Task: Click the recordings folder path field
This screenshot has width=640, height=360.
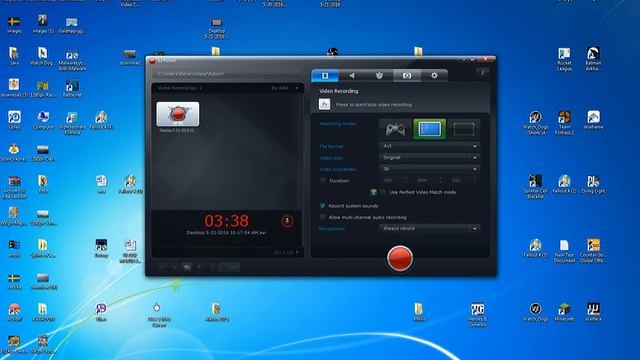Action: pos(227,74)
